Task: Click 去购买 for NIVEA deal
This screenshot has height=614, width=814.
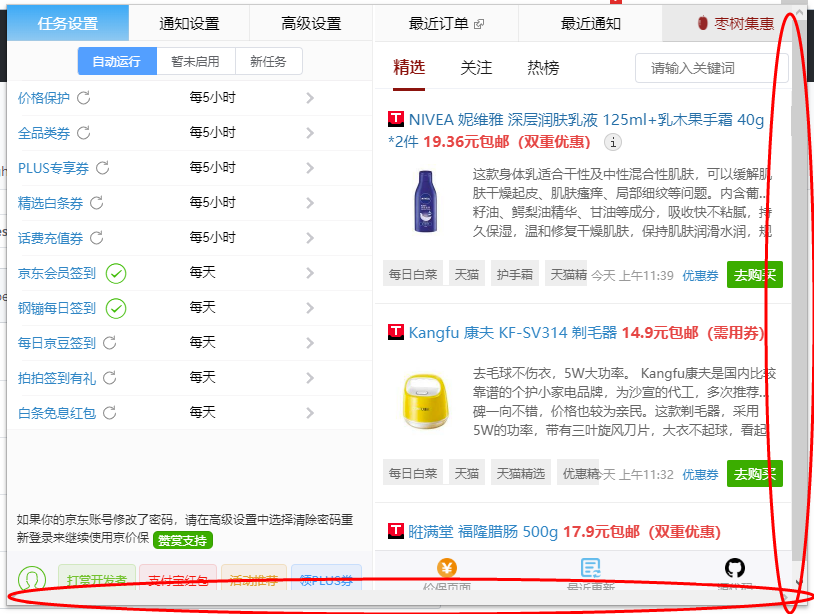Action: 754,275
